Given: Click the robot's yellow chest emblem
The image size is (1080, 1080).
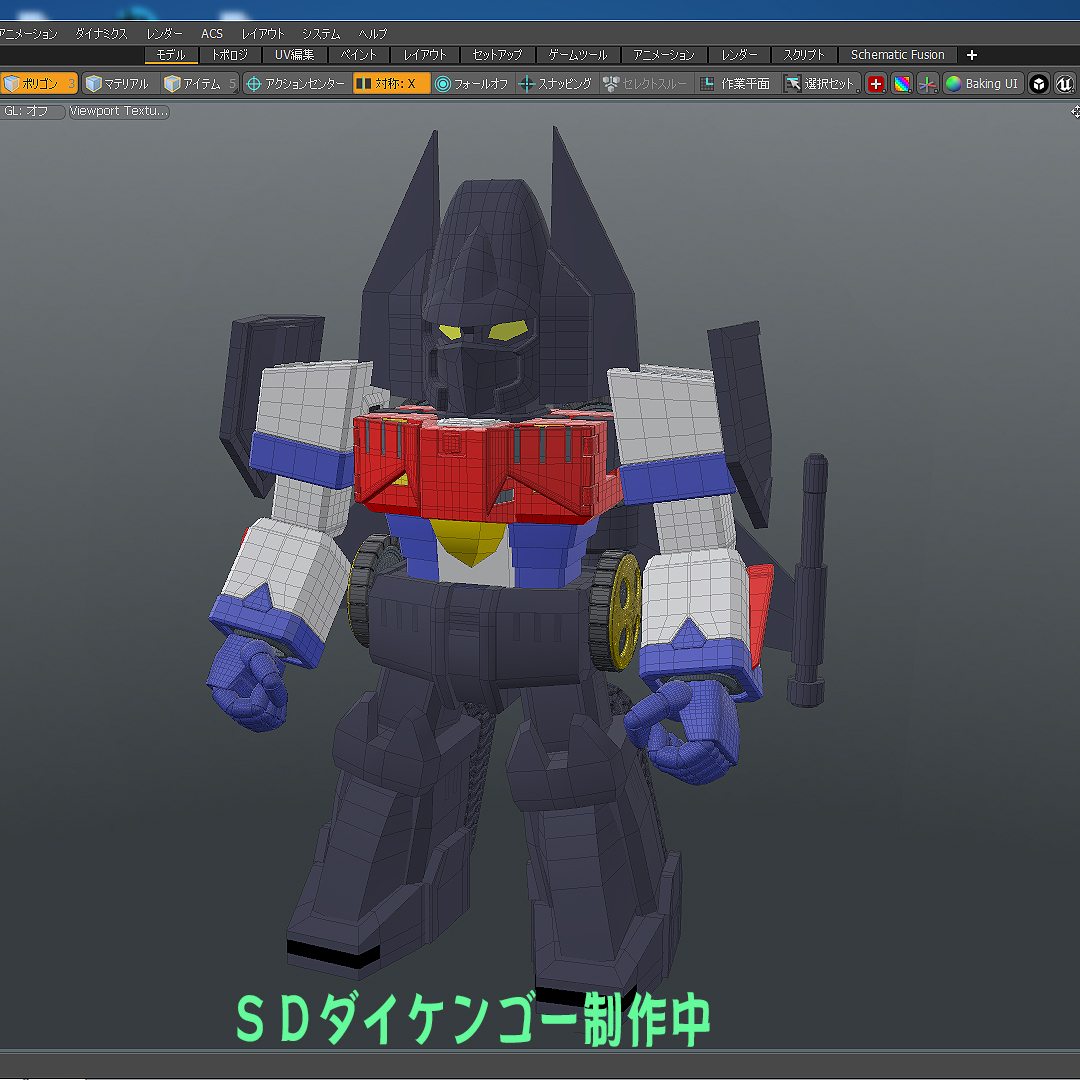Looking at the screenshot, I should (469, 541).
